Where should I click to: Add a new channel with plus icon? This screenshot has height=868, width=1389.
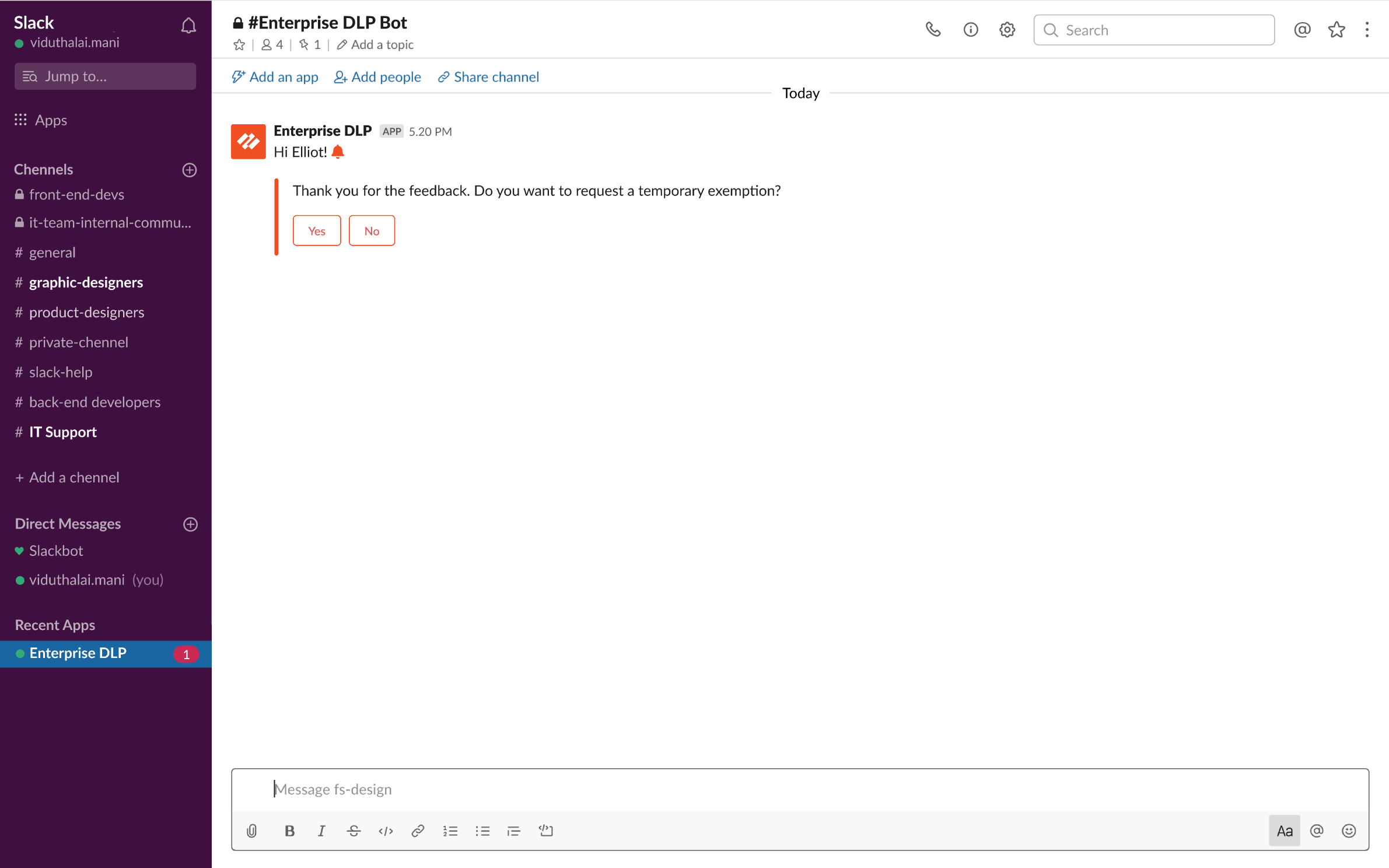pos(190,170)
